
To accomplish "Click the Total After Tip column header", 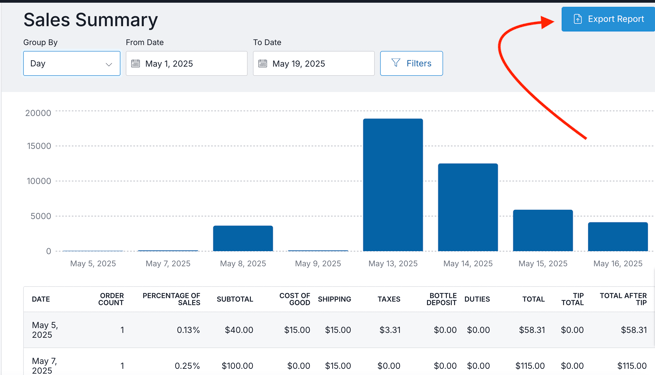I will [623, 299].
